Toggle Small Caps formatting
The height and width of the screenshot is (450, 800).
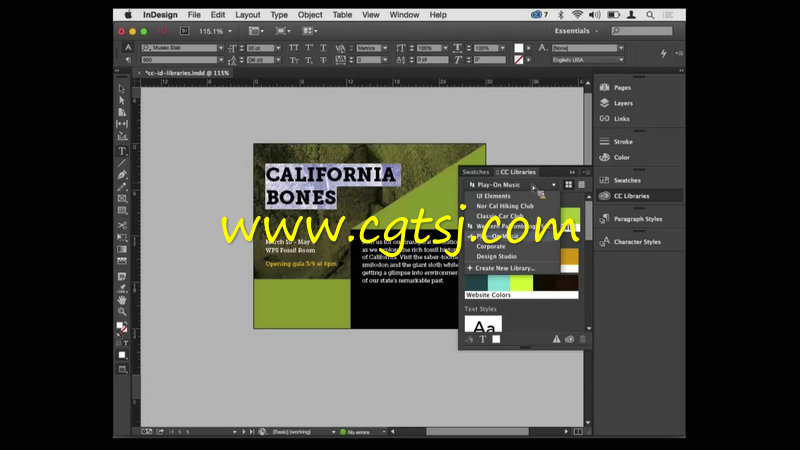(293, 60)
